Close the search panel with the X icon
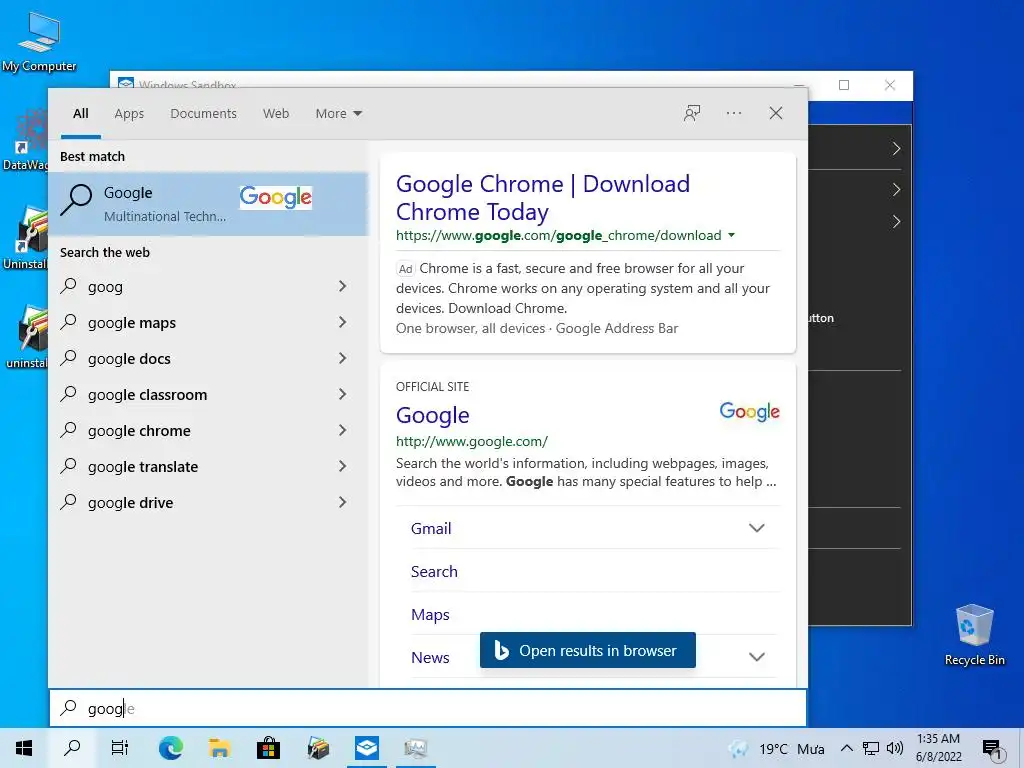This screenshot has width=1024, height=768. [x=775, y=113]
